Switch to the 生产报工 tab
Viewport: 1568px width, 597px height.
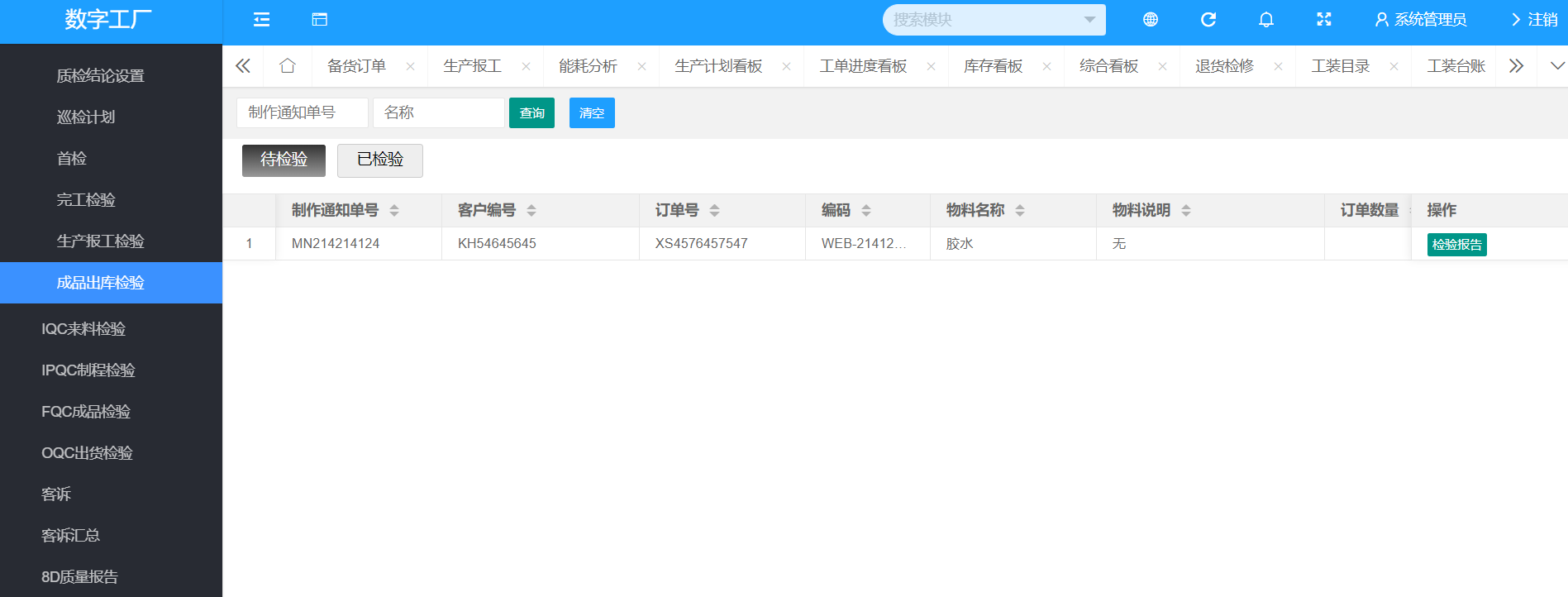[x=472, y=66]
